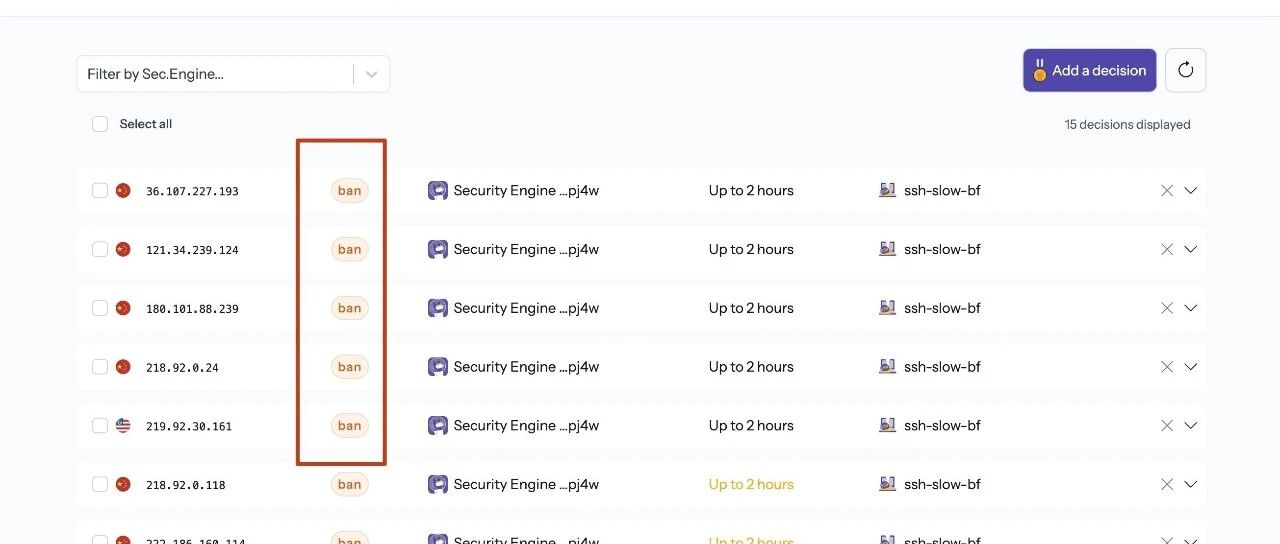Viewport: 1280px width, 544px height.
Task: Check the box for 180.101.88.239
Action: coord(100,308)
